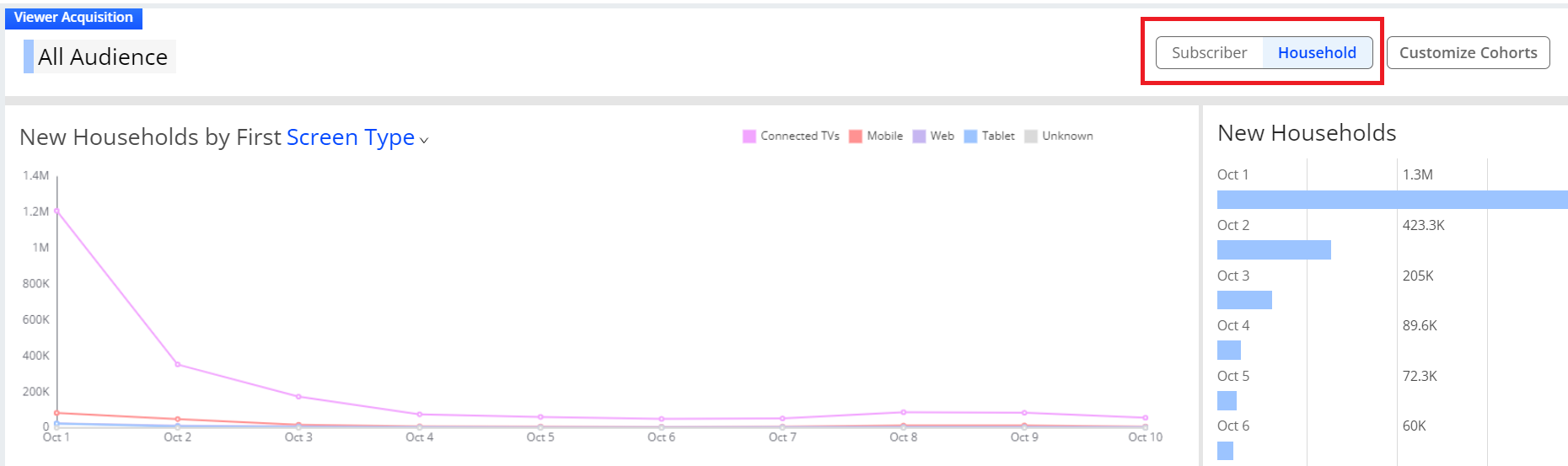Toggle Mobile series legend swatch
The image size is (1568, 466).
click(856, 137)
